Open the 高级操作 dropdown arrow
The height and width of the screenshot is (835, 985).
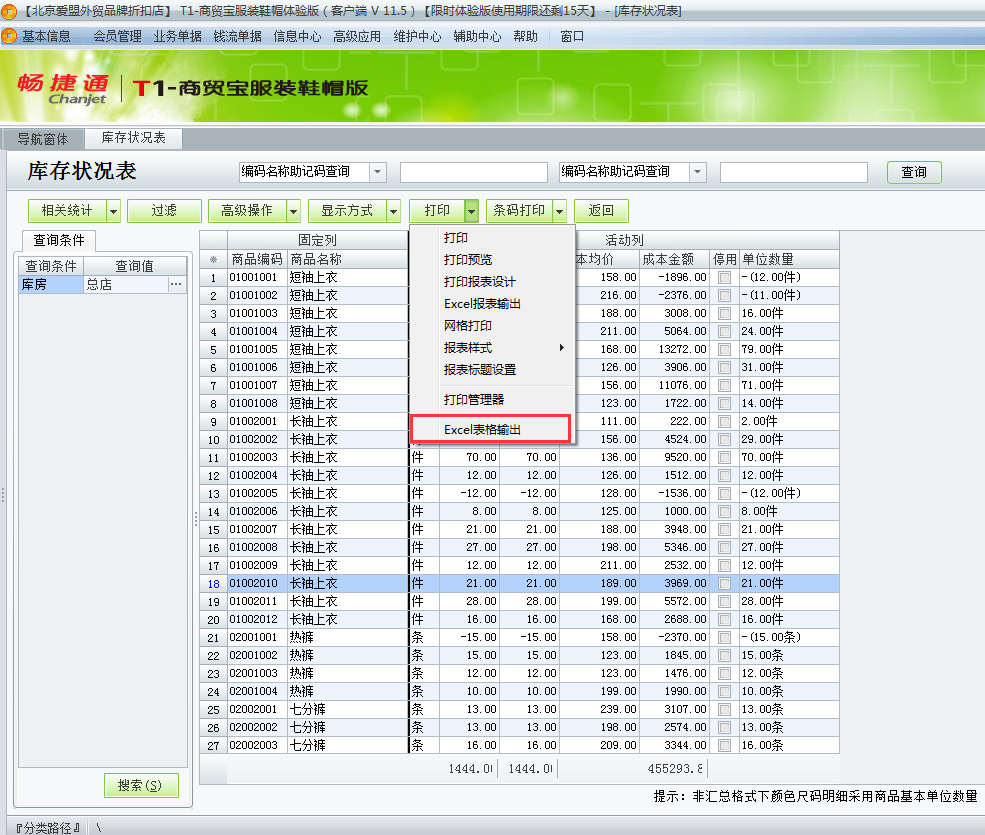coord(292,211)
